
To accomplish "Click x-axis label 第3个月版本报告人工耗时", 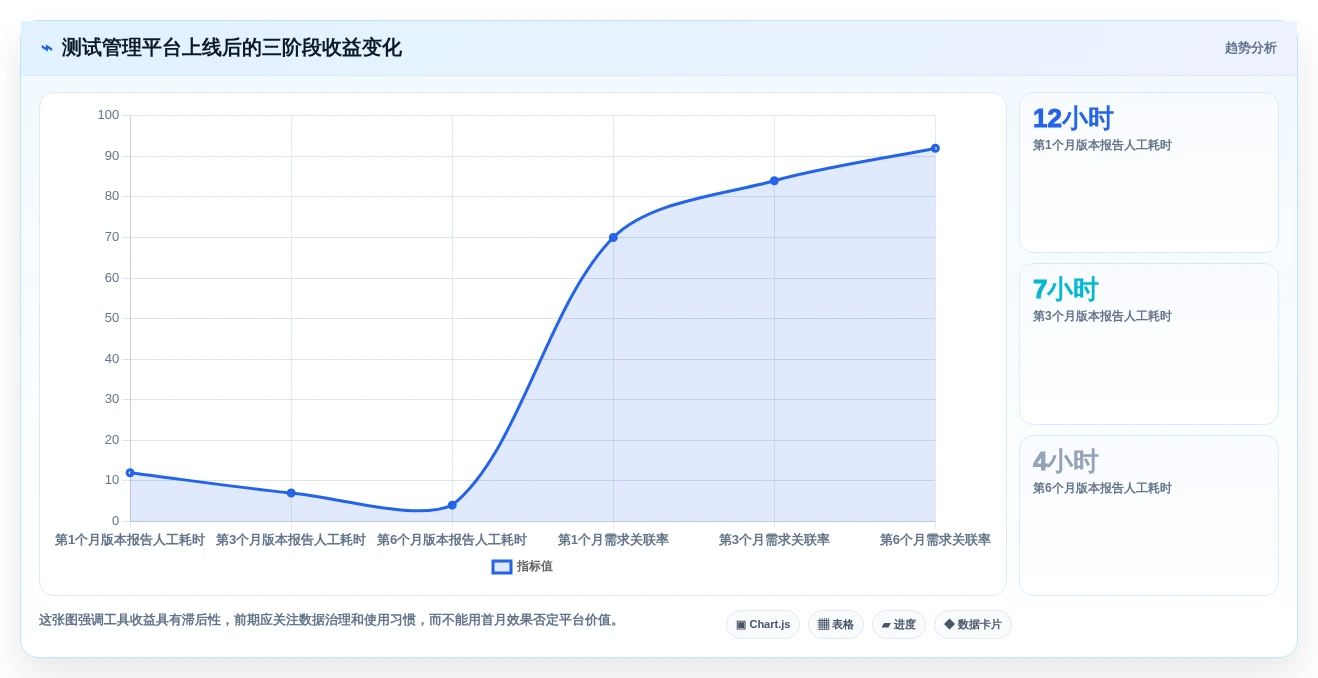I will coord(291,540).
